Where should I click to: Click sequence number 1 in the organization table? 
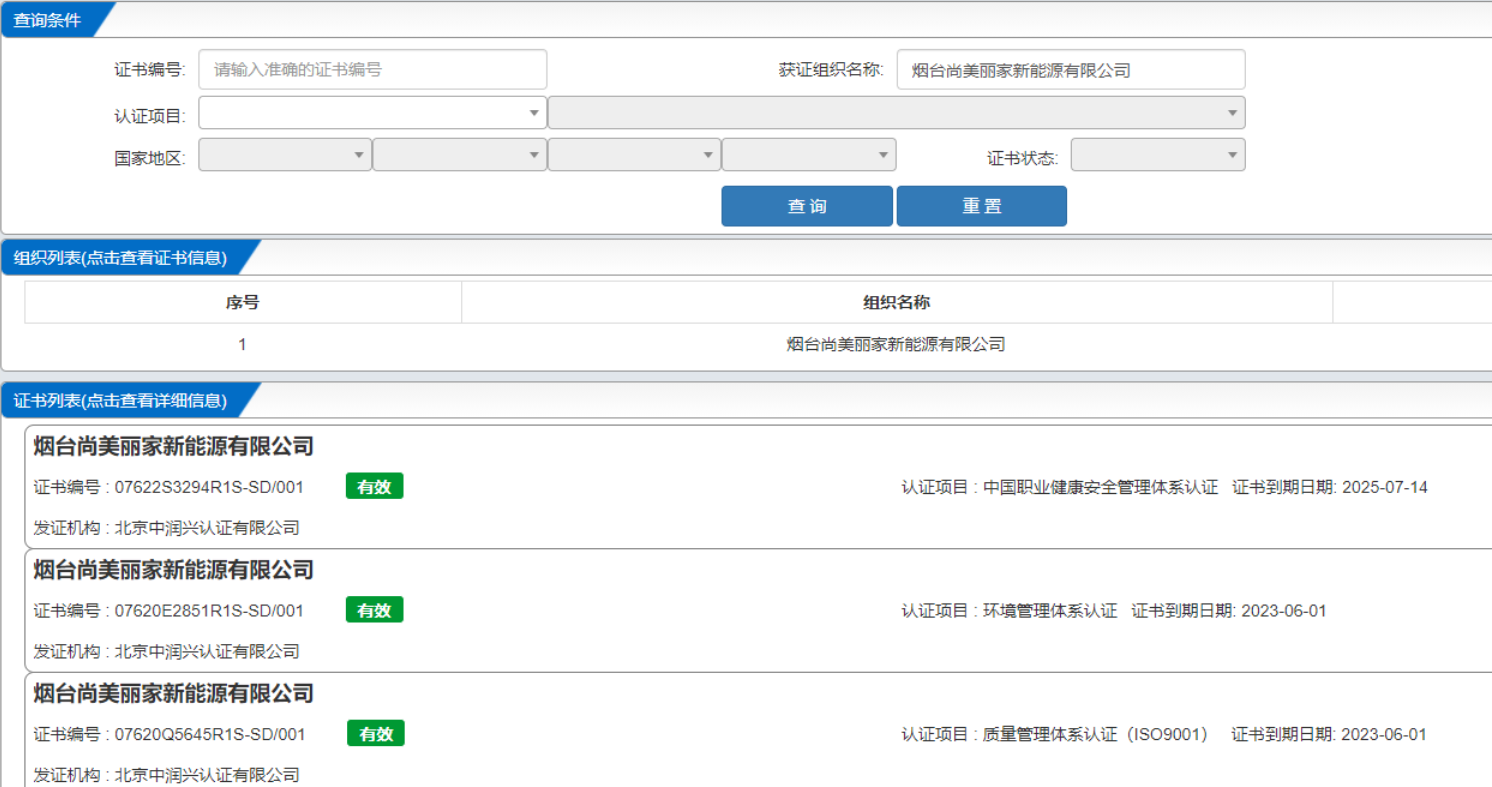[x=242, y=345]
